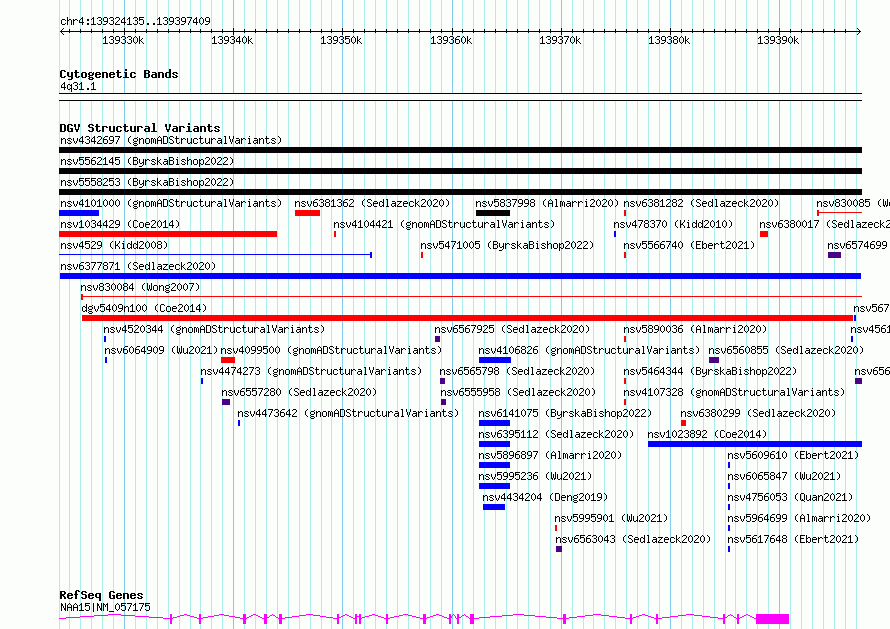890x629 pixels.
Task: Click the red bar under nsv6380017
Action: [x=764, y=234]
